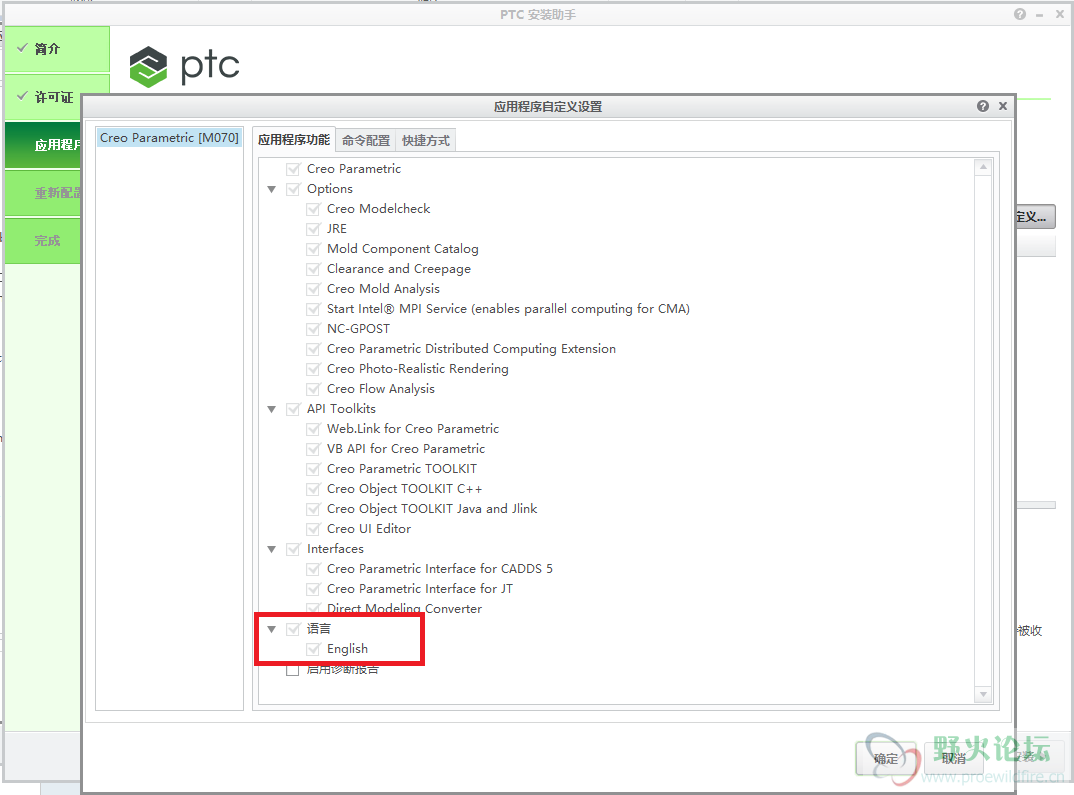The width and height of the screenshot is (1074, 795).
Task: Enable the 启用诊断报告 checkbox
Action: point(292,670)
